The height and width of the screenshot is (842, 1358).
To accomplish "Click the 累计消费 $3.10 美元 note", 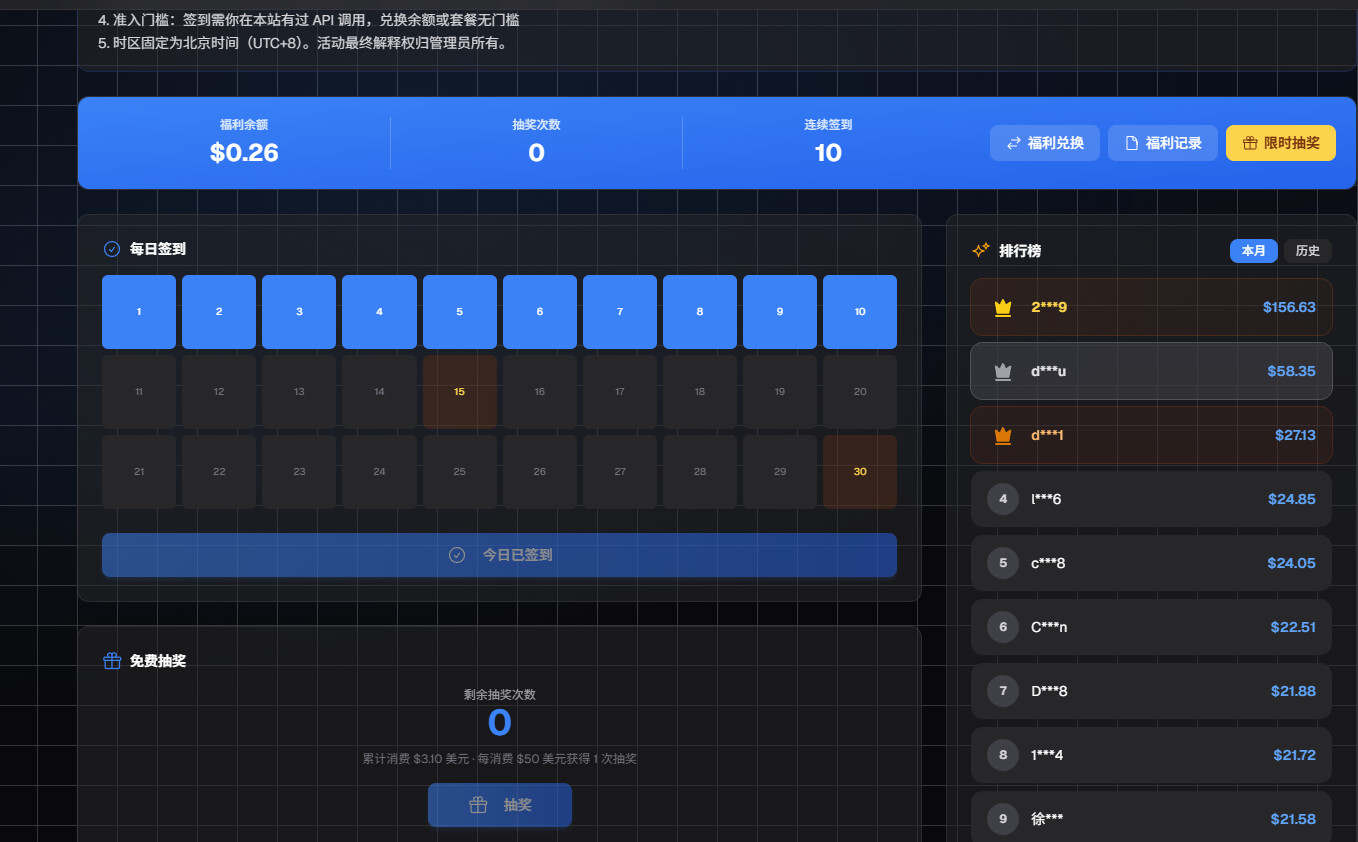I will click(499, 759).
